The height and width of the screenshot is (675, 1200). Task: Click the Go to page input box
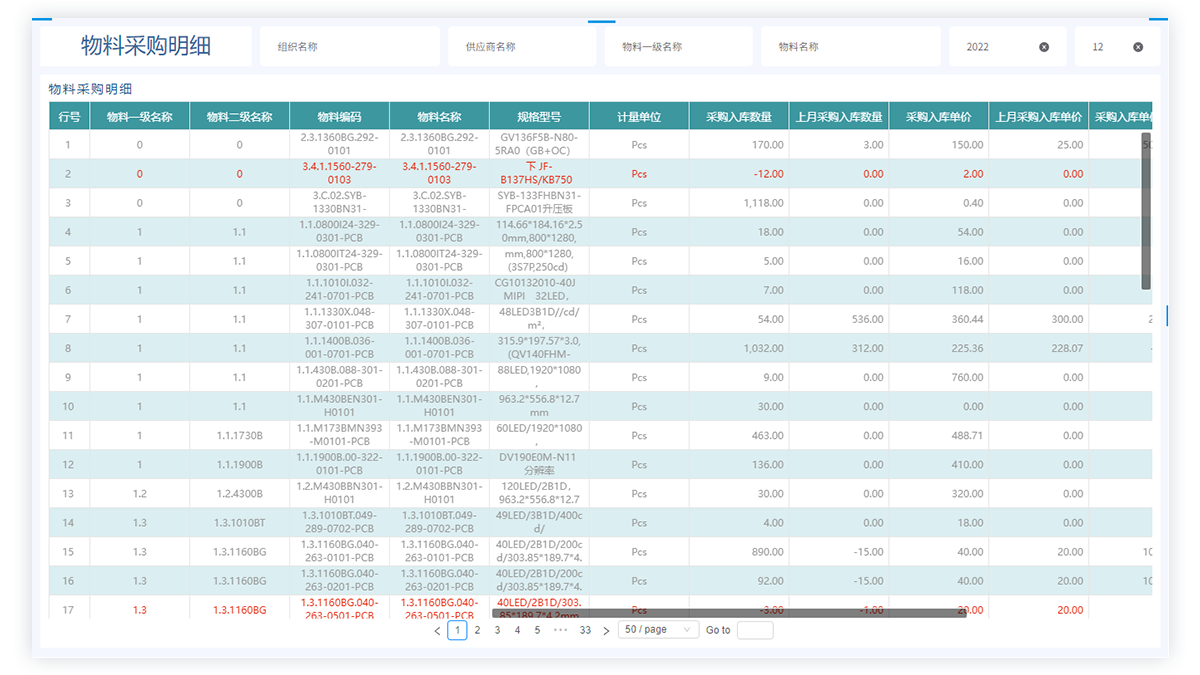point(754,630)
